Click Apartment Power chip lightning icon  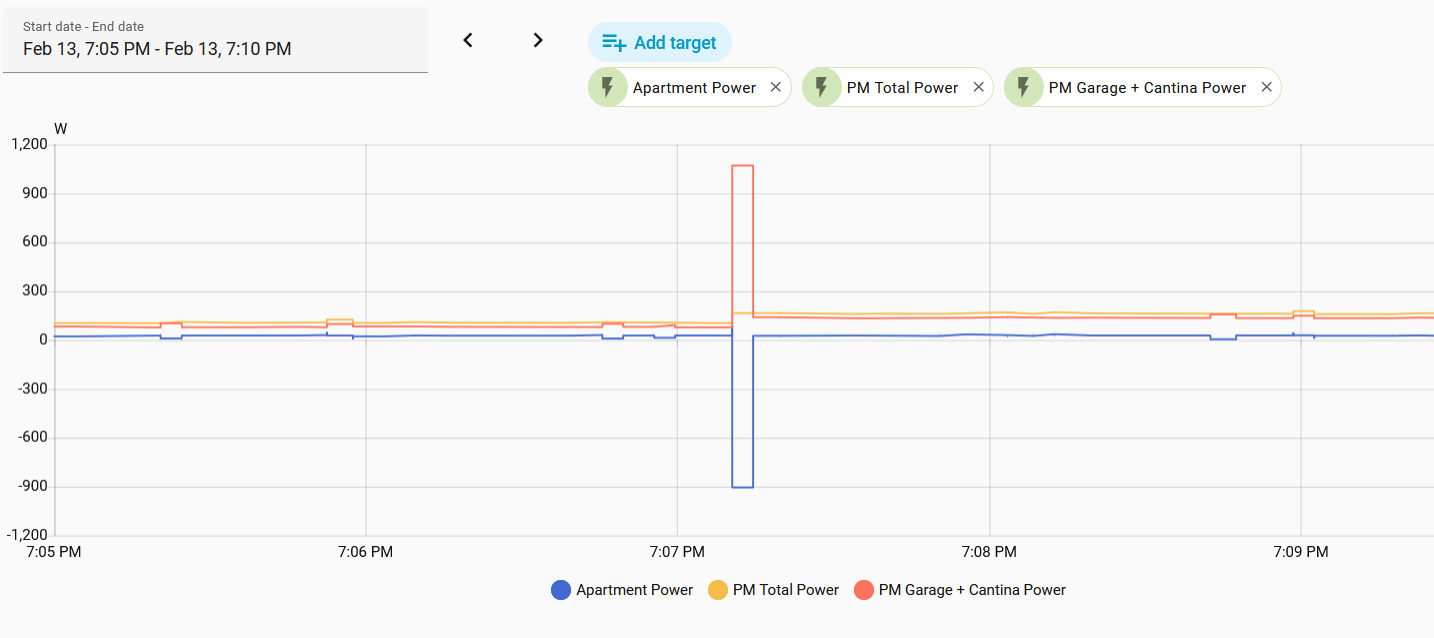coord(607,87)
